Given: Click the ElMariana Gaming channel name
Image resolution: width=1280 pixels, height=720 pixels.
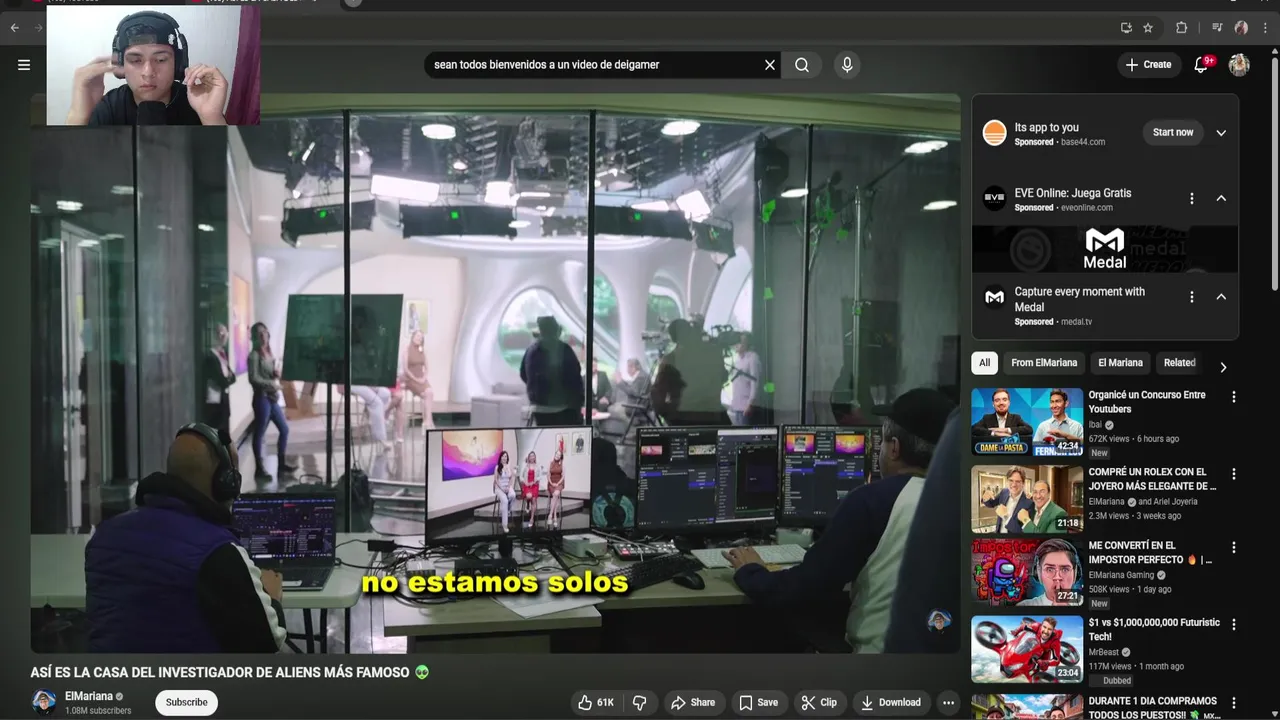Looking at the screenshot, I should point(1121,575).
